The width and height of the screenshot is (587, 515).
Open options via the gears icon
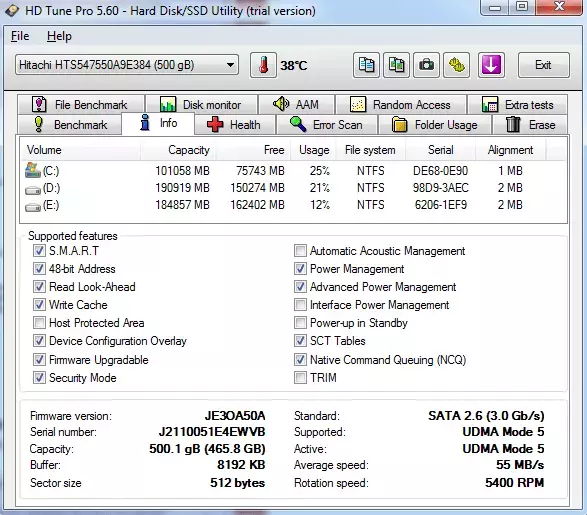click(x=456, y=65)
